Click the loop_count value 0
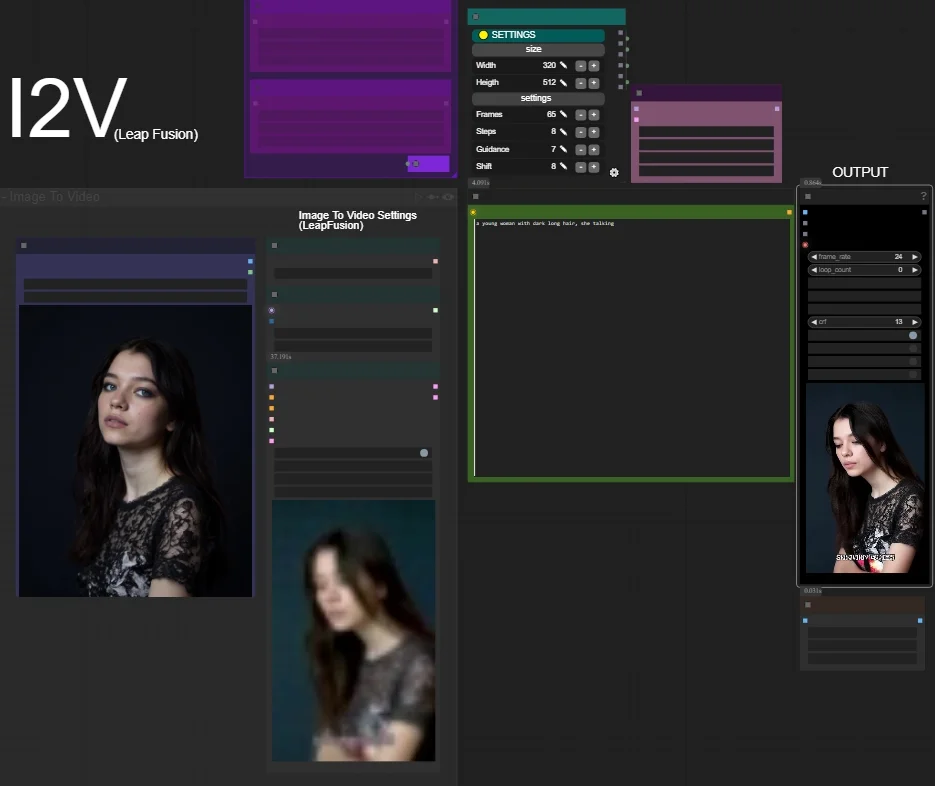935x786 pixels. pos(900,270)
